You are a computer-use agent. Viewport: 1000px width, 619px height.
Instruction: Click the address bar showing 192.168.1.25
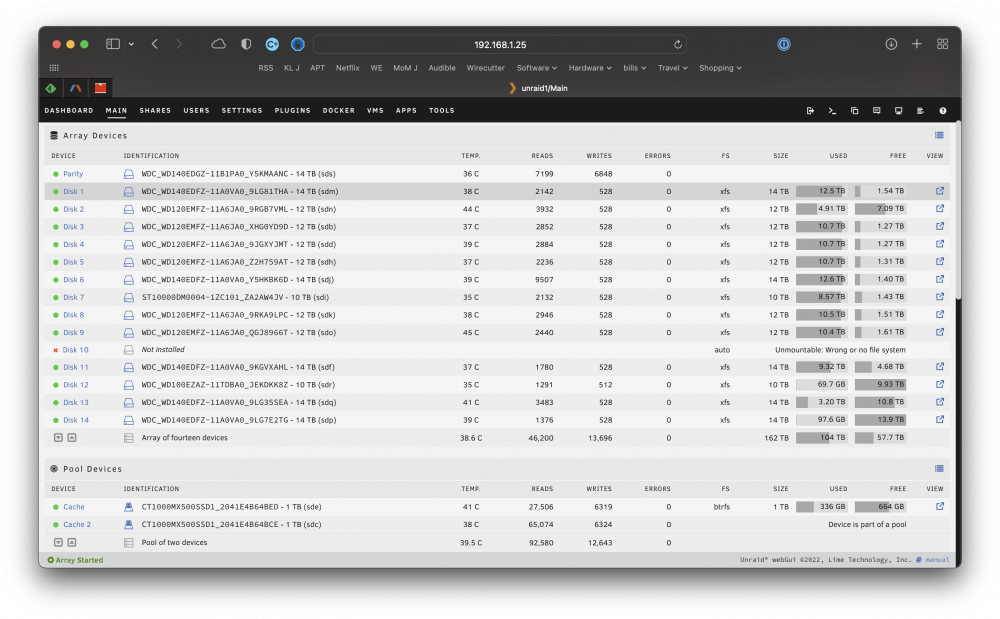[500, 45]
